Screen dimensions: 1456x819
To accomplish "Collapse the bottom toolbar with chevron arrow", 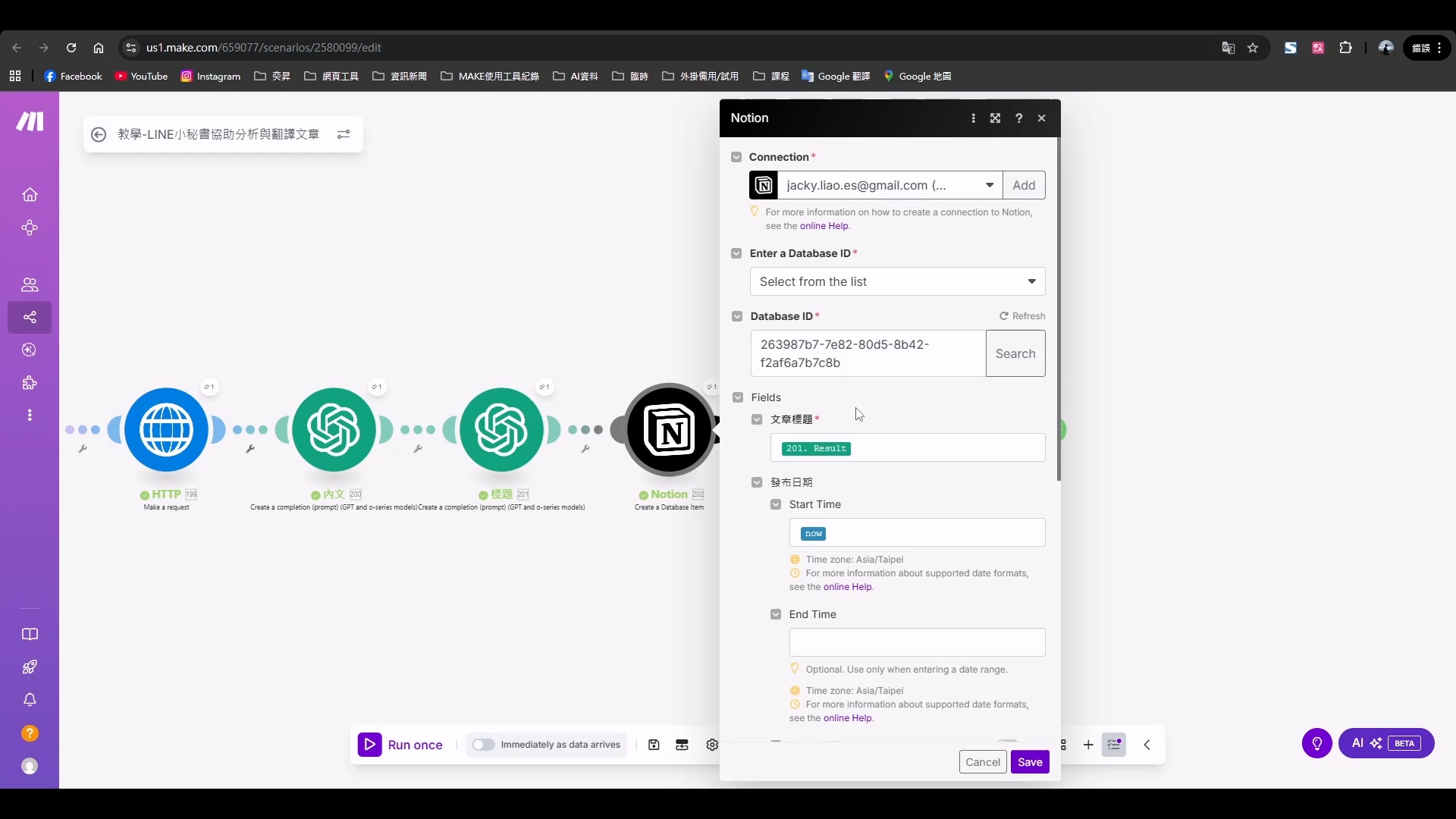I will pyautogui.click(x=1147, y=745).
